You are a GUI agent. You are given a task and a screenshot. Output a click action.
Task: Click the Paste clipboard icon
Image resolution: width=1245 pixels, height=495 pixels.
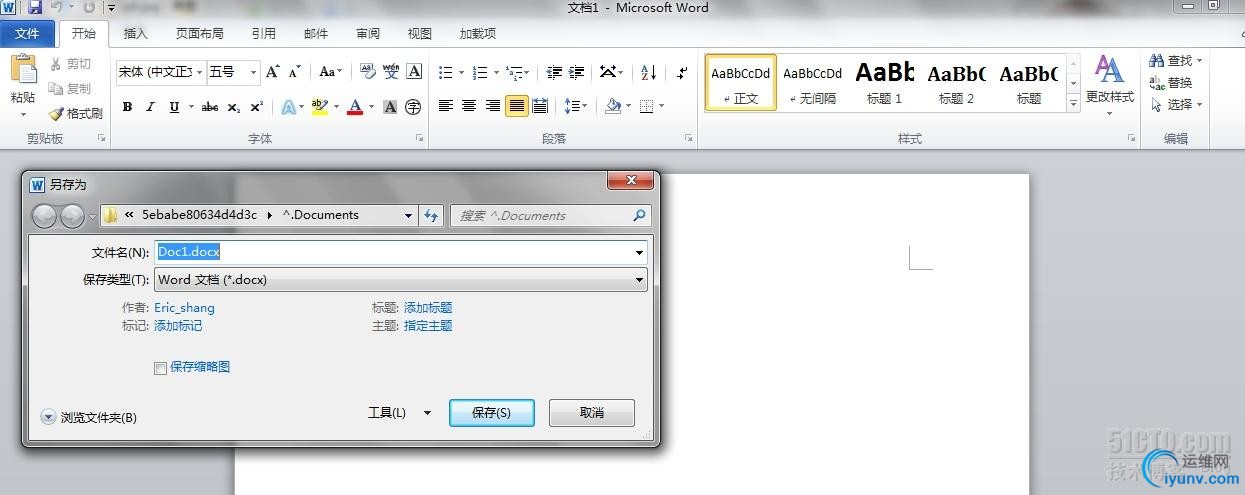pyautogui.click(x=22, y=70)
